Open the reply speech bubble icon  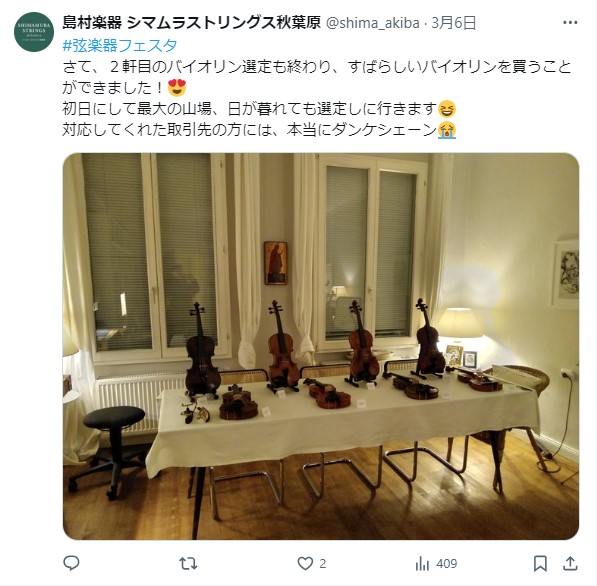point(71,563)
